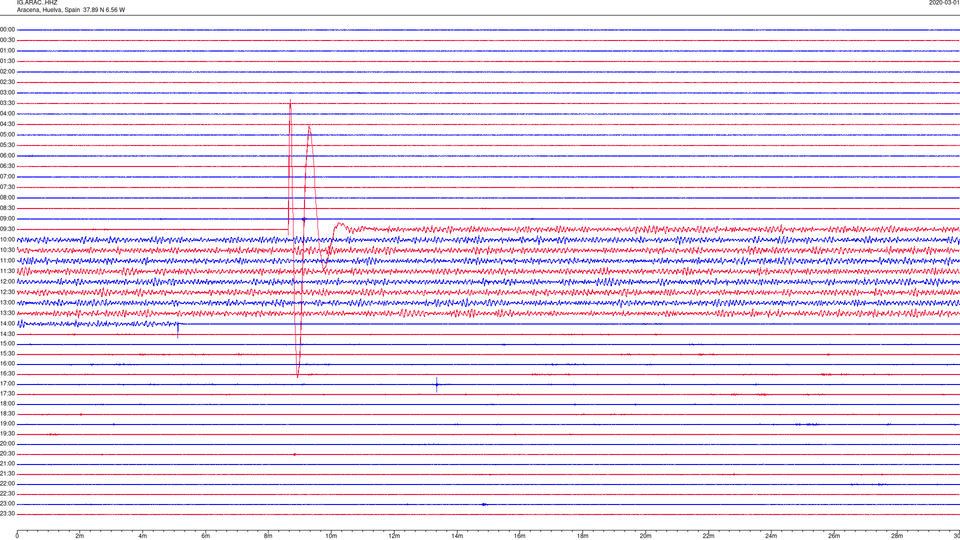This screenshot has width=960, height=540.
Task: Select the 16:00 trace time label
Action: pyautogui.click(x=7, y=364)
